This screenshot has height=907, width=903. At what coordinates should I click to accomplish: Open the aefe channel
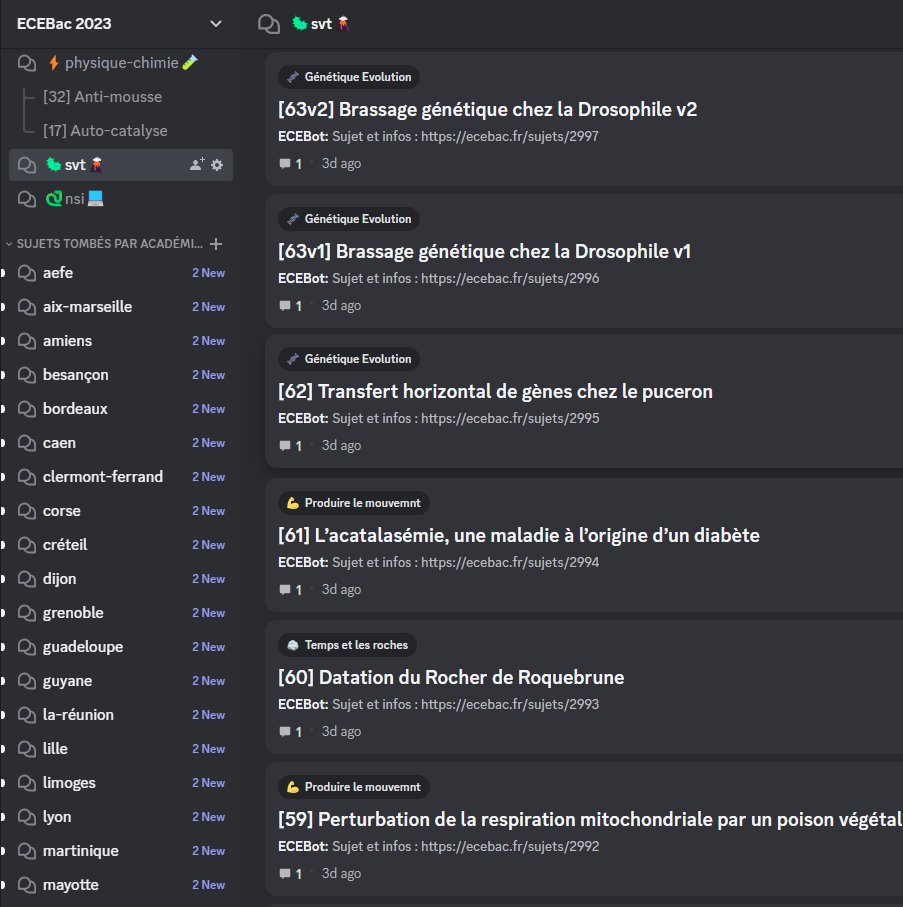tap(121, 272)
